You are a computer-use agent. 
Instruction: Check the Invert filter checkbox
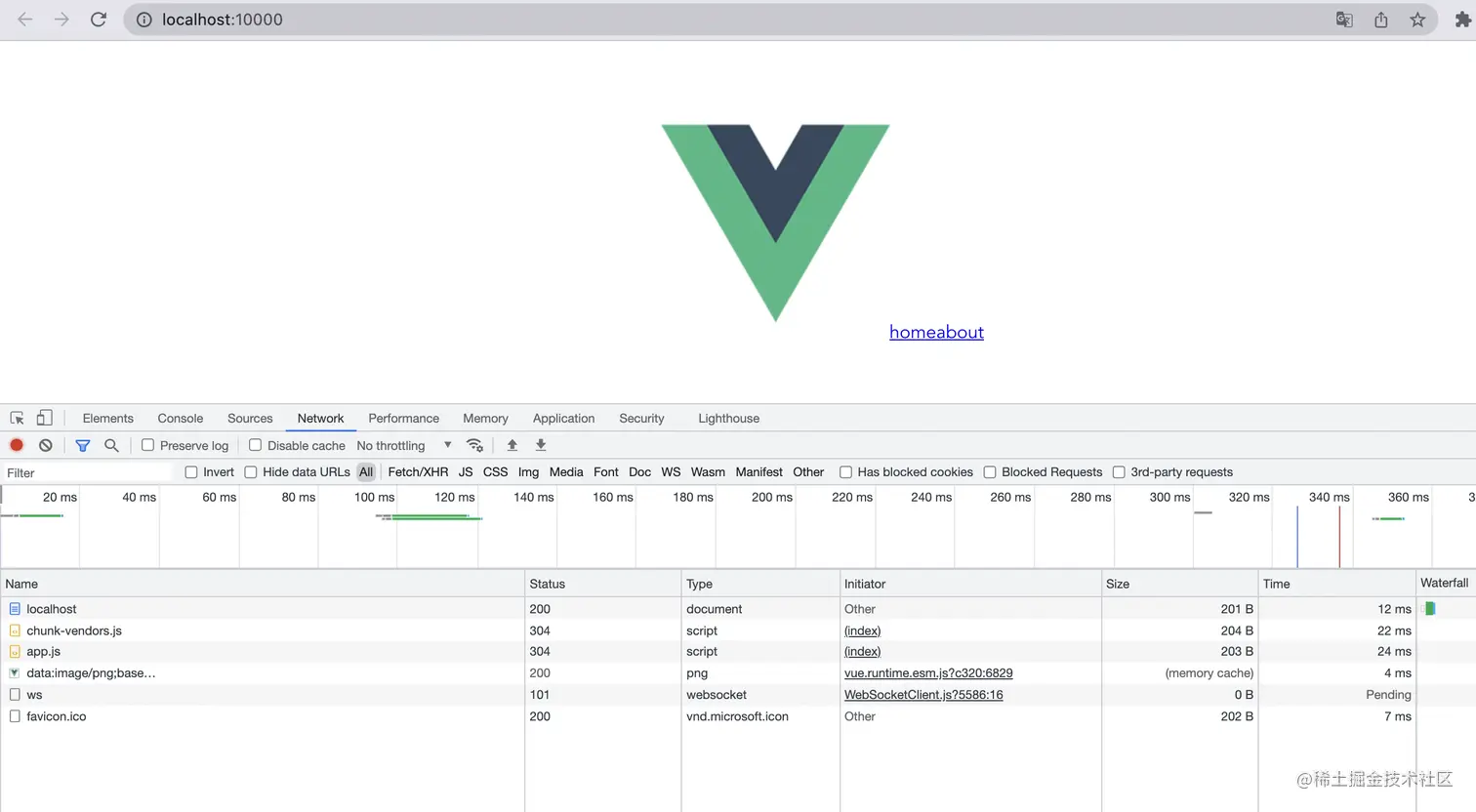(x=191, y=472)
